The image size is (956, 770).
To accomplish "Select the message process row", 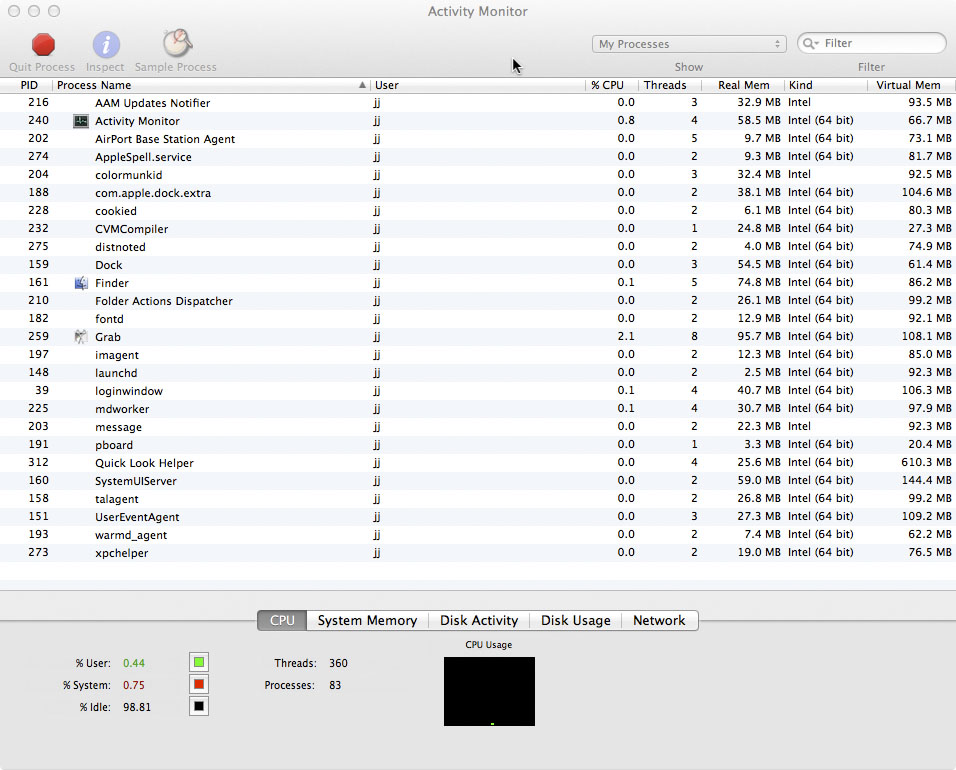I will tap(478, 426).
